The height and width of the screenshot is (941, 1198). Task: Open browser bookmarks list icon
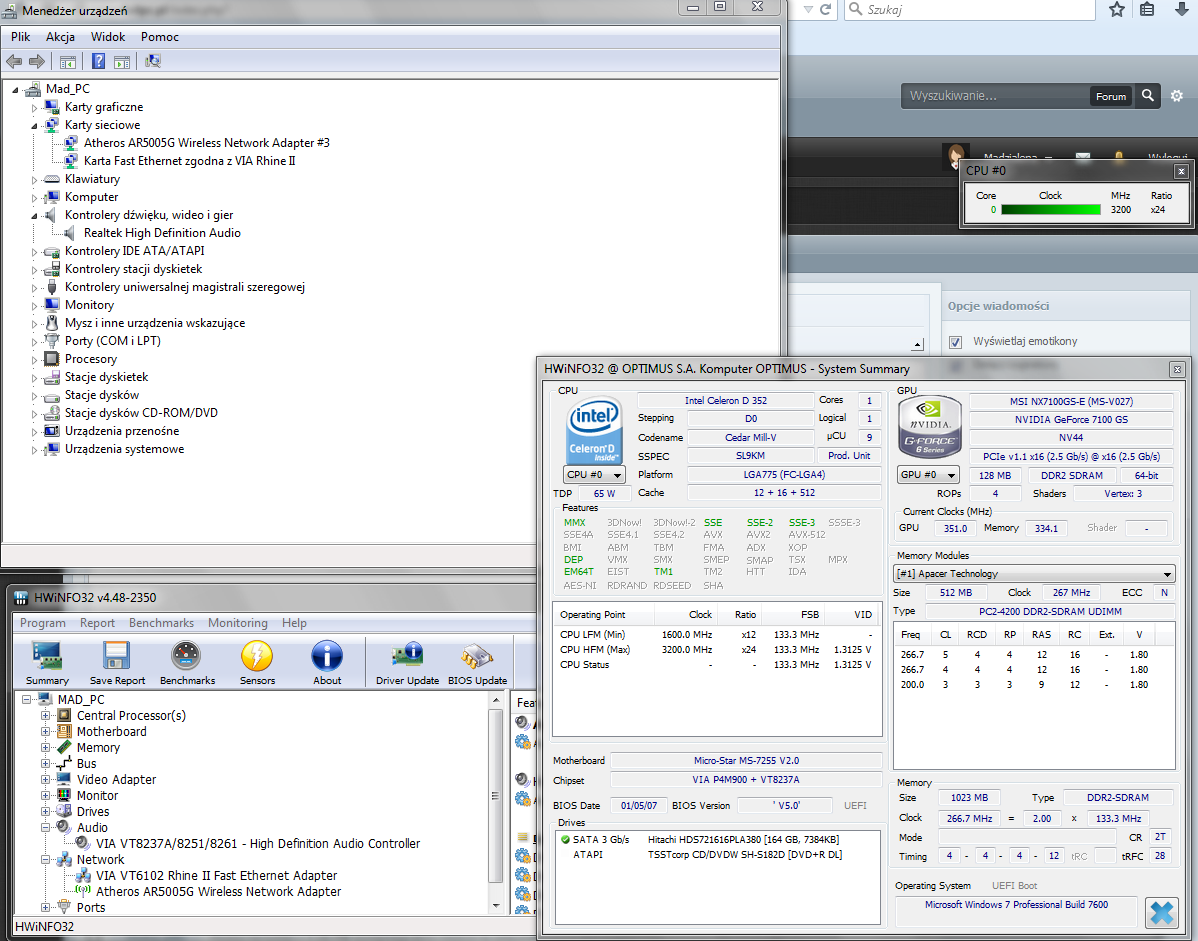[x=1147, y=9]
